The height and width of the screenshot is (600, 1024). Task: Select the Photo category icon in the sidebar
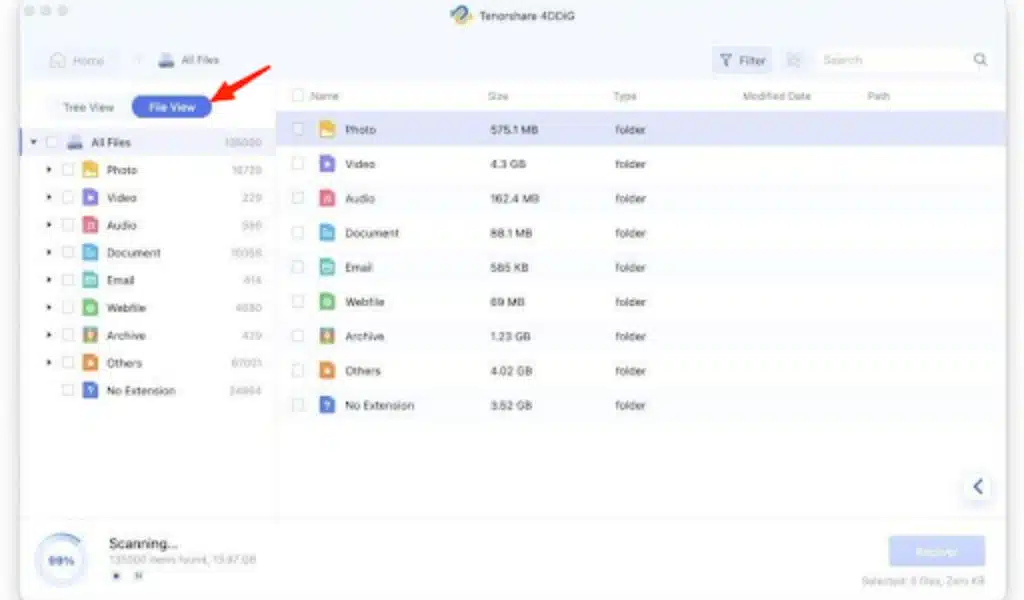(88, 170)
